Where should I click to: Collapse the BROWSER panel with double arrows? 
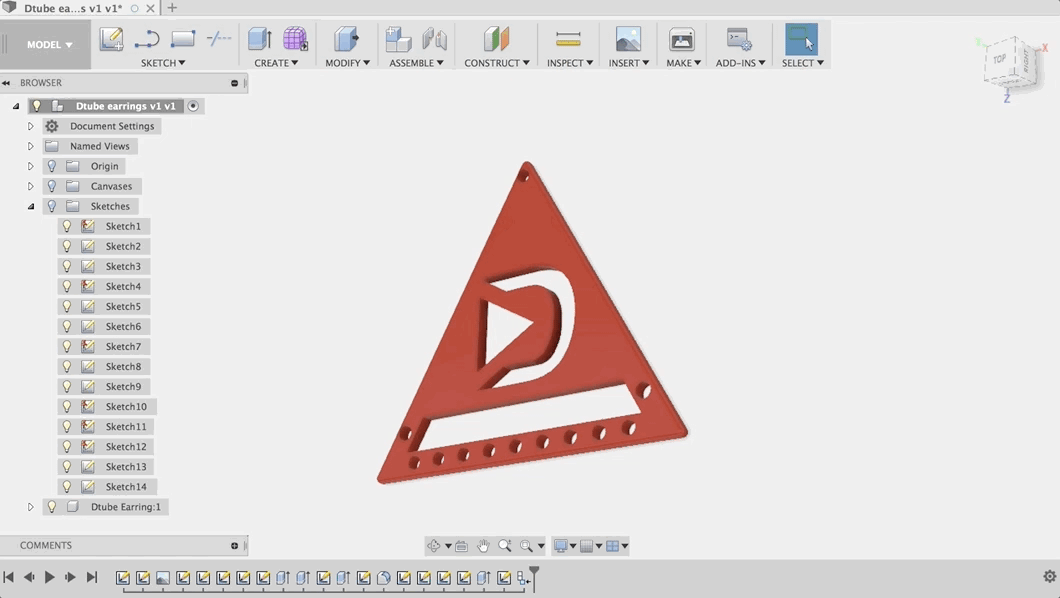point(6,83)
